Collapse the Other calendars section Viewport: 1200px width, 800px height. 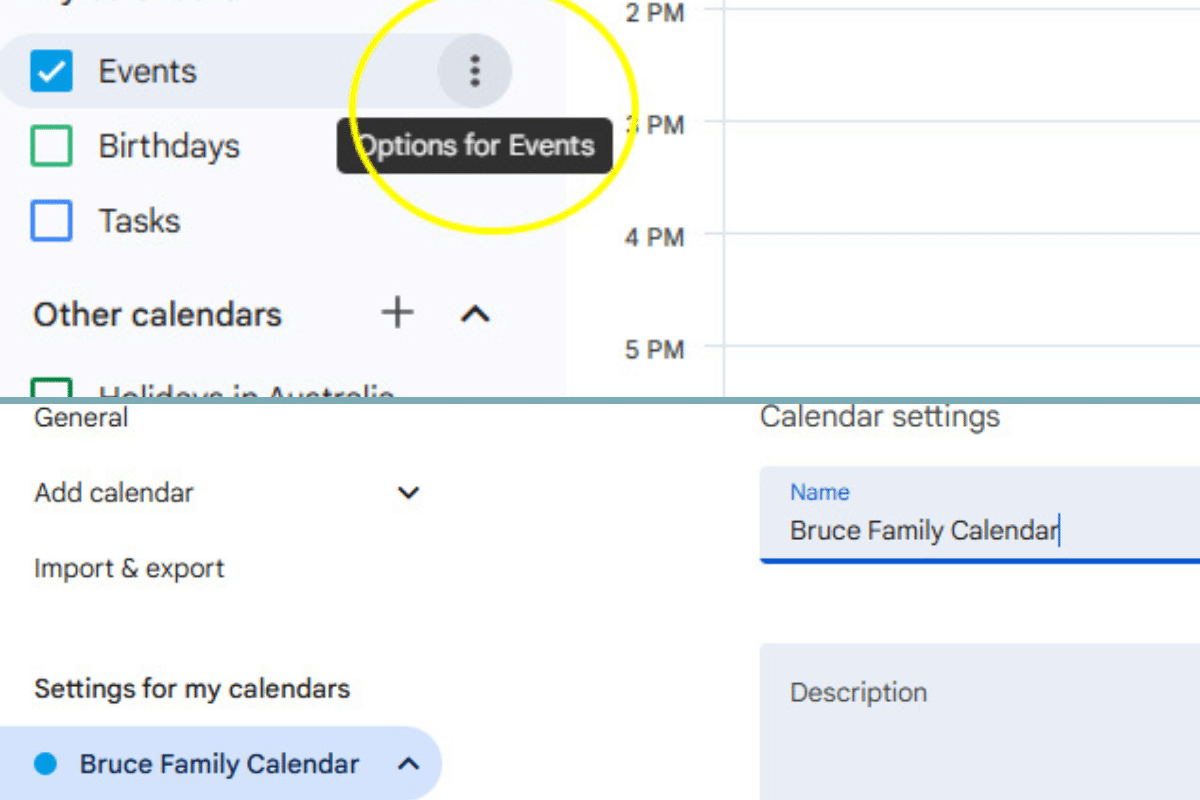click(x=474, y=314)
